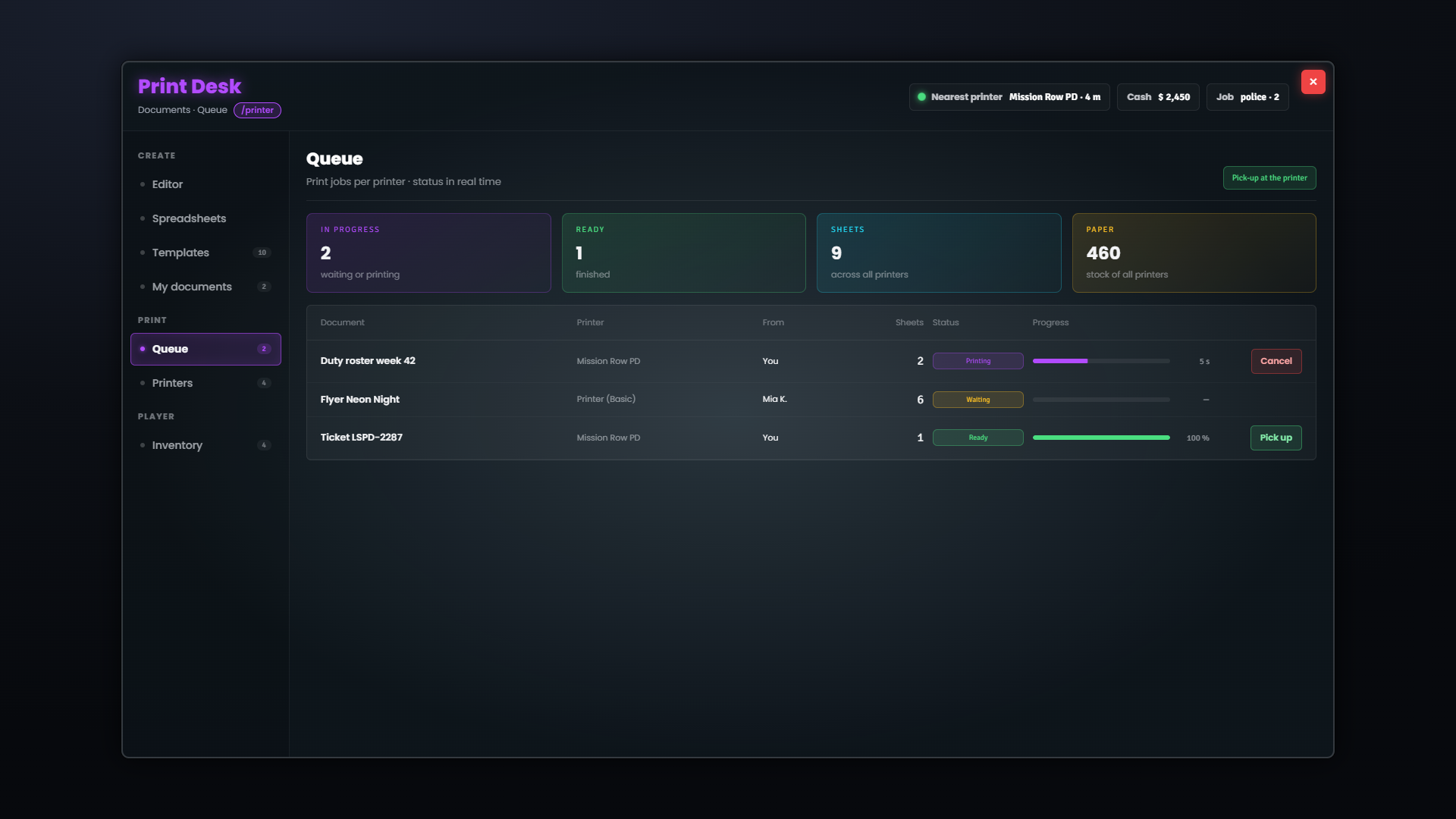The height and width of the screenshot is (819, 1456).
Task: Click the Cash $ 2,450 chip
Action: coord(1158,97)
